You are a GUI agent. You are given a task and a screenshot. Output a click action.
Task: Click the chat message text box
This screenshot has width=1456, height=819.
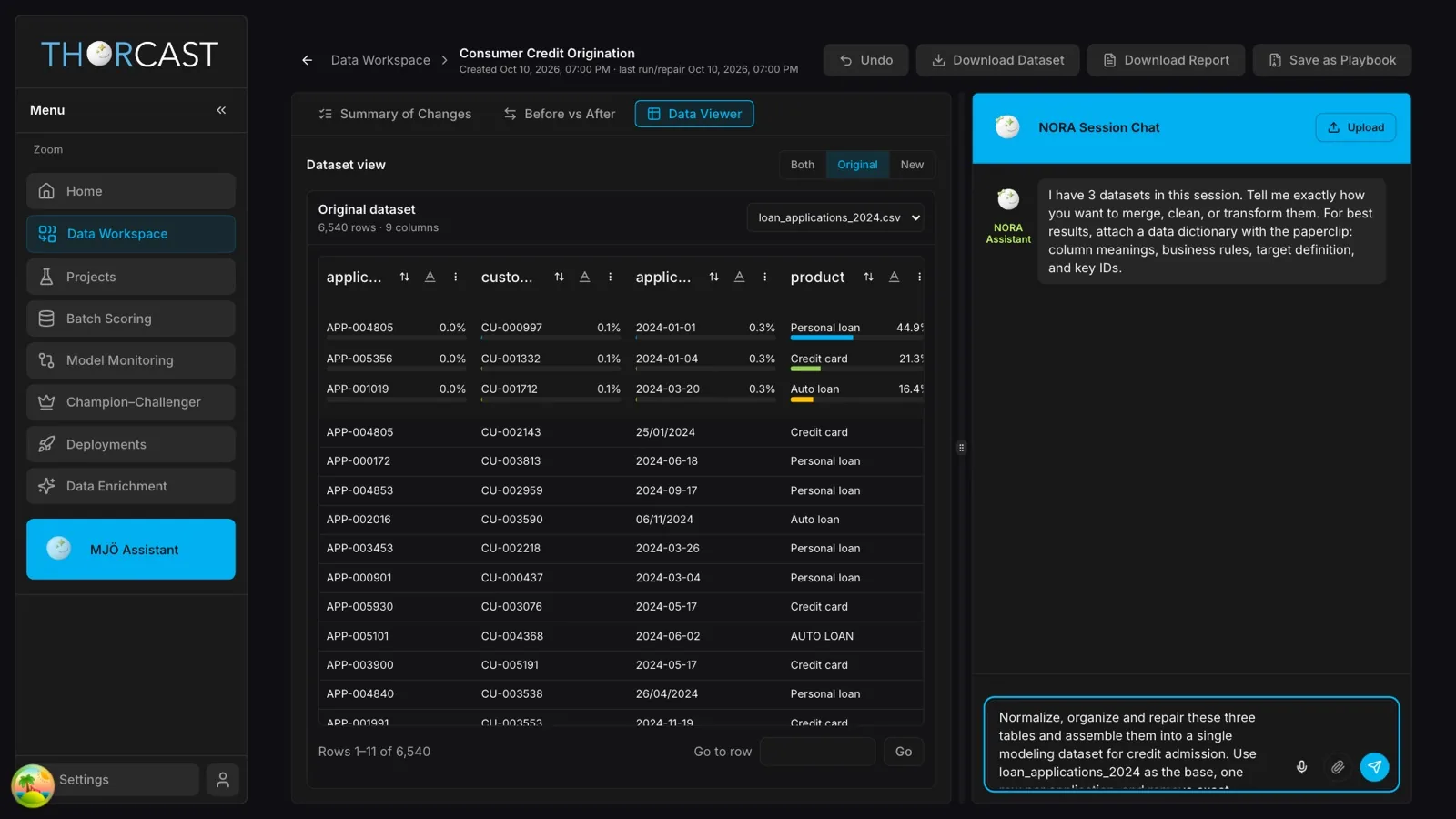pyautogui.click(x=1137, y=744)
